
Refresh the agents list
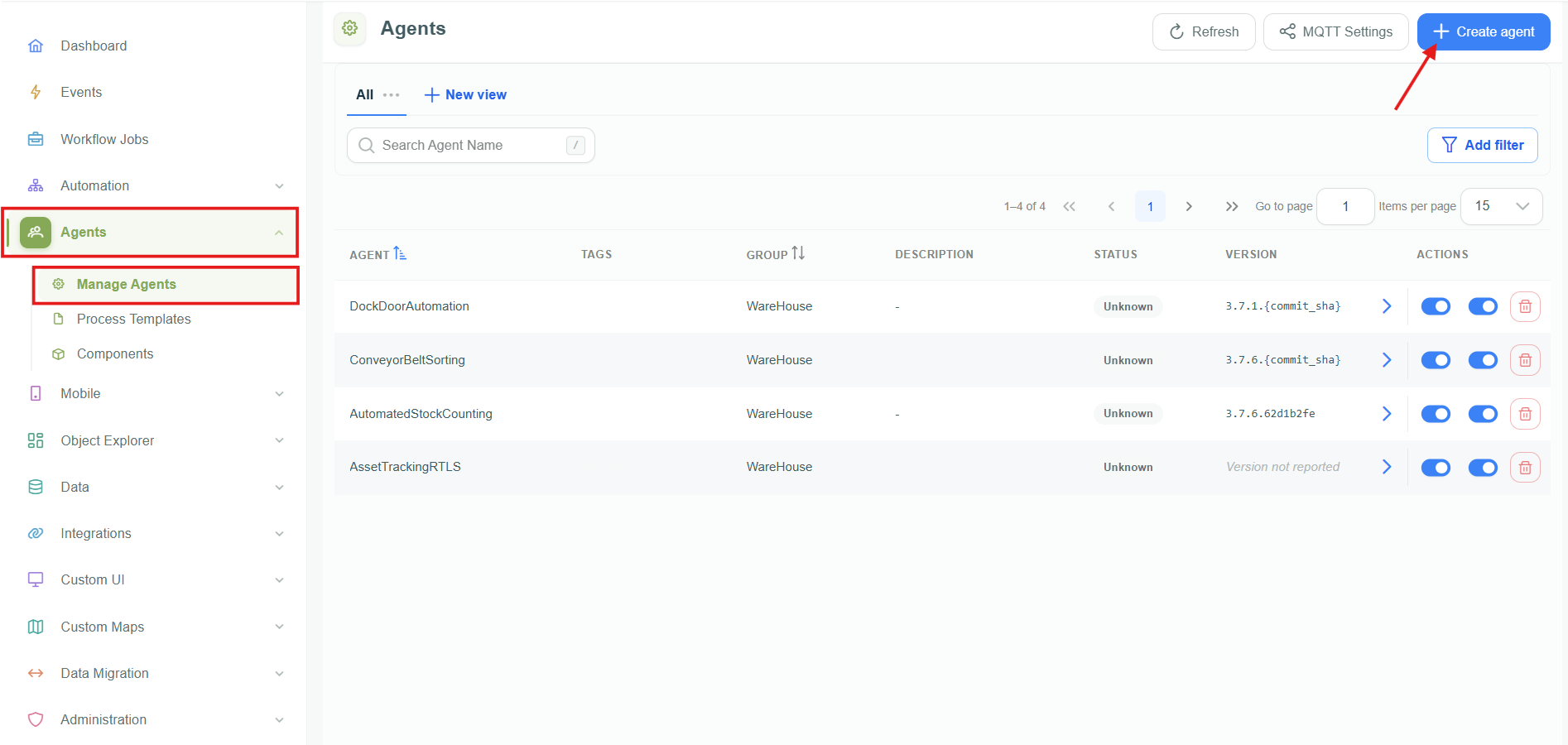[x=1204, y=31]
